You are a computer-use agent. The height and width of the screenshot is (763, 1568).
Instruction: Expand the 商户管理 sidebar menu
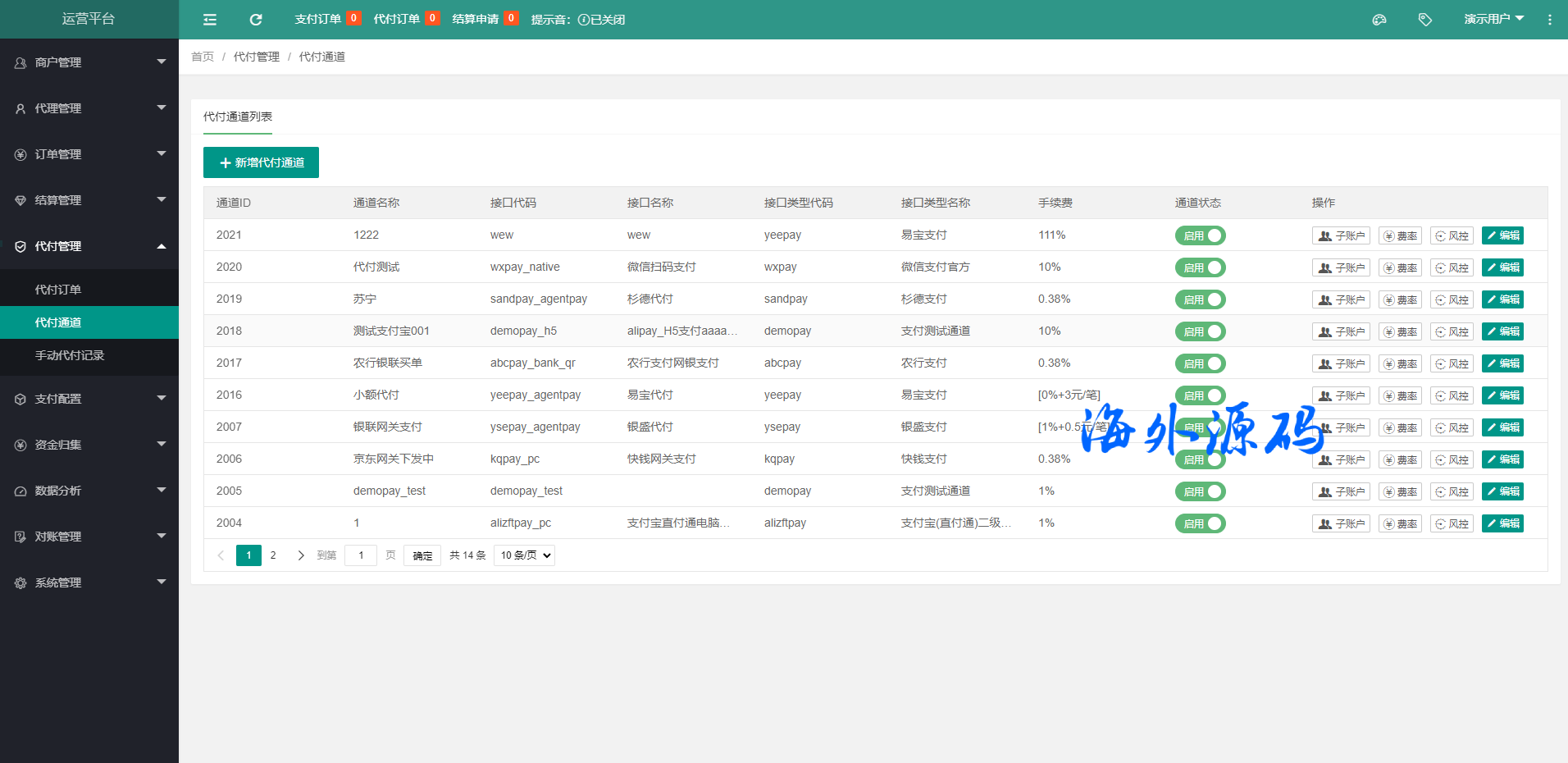[x=89, y=62]
